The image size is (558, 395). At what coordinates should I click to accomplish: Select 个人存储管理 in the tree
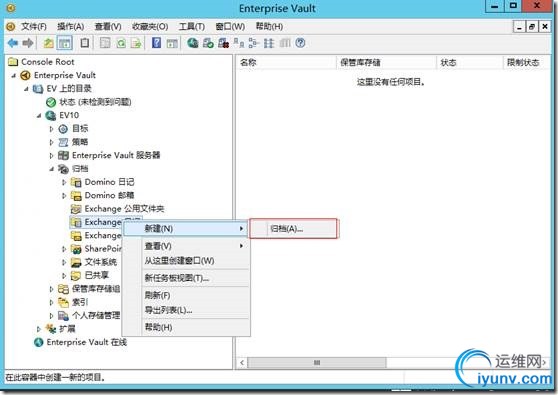pyautogui.click(x=96, y=315)
